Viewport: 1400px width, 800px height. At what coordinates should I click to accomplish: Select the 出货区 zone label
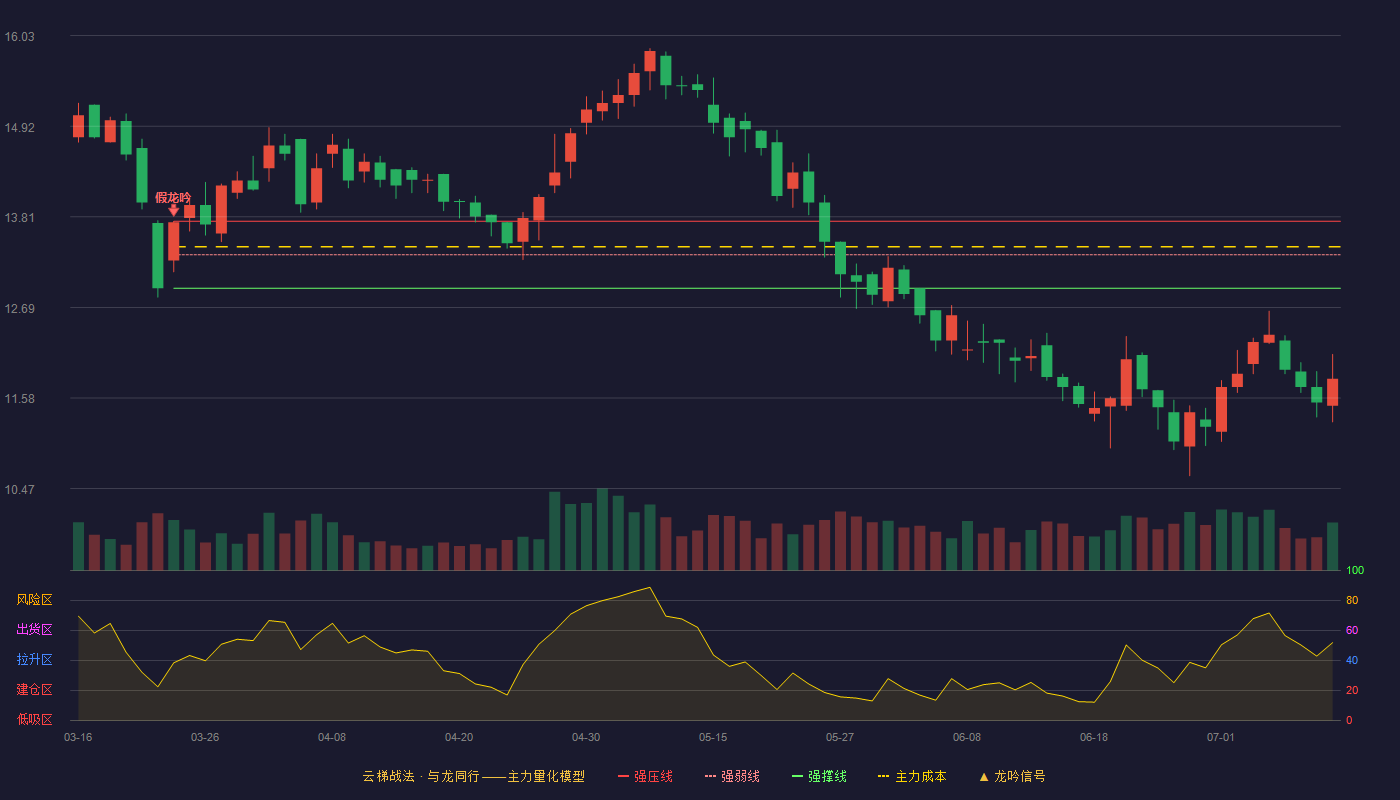[x=34, y=630]
